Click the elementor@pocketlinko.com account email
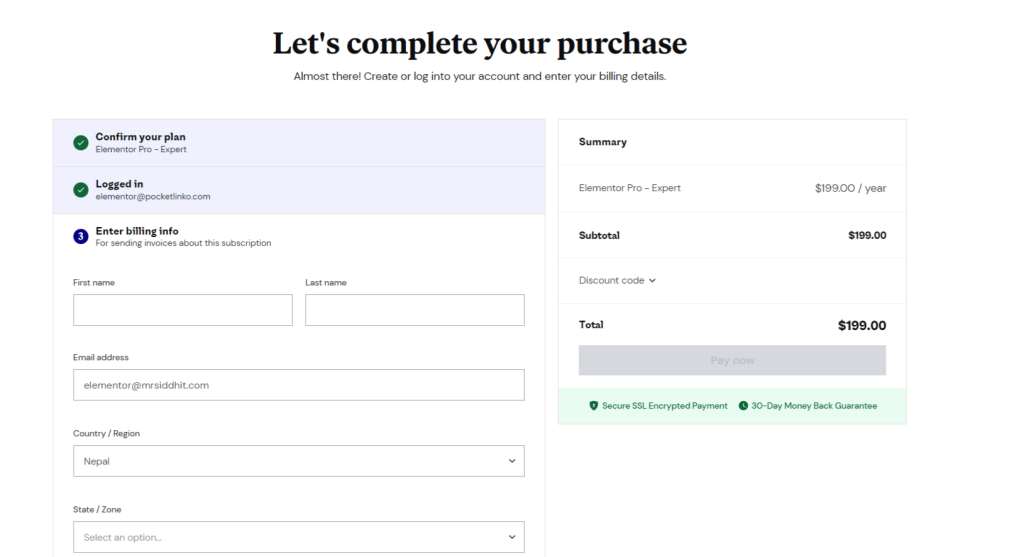 (x=153, y=197)
